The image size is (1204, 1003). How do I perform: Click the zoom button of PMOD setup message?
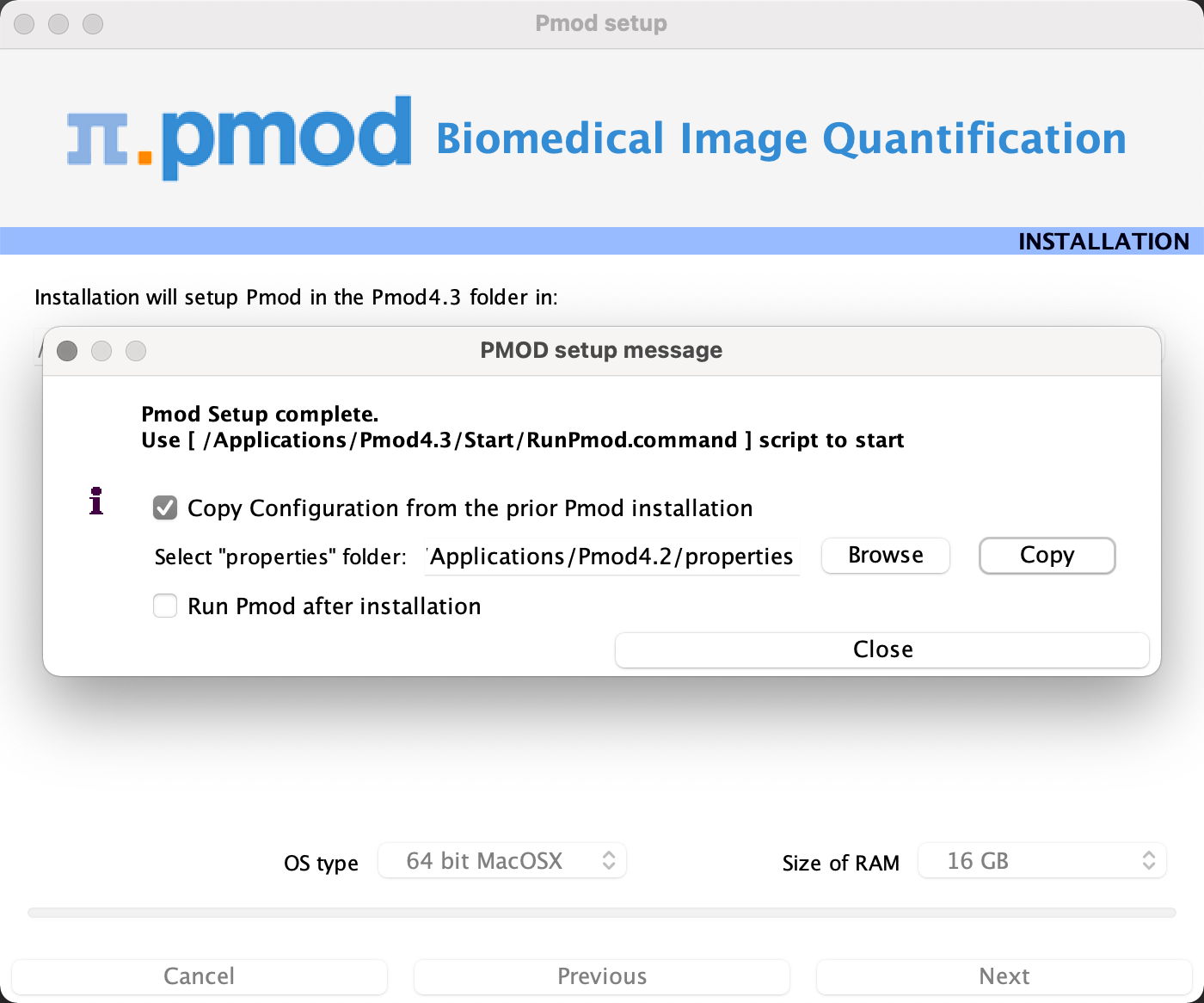(136, 351)
